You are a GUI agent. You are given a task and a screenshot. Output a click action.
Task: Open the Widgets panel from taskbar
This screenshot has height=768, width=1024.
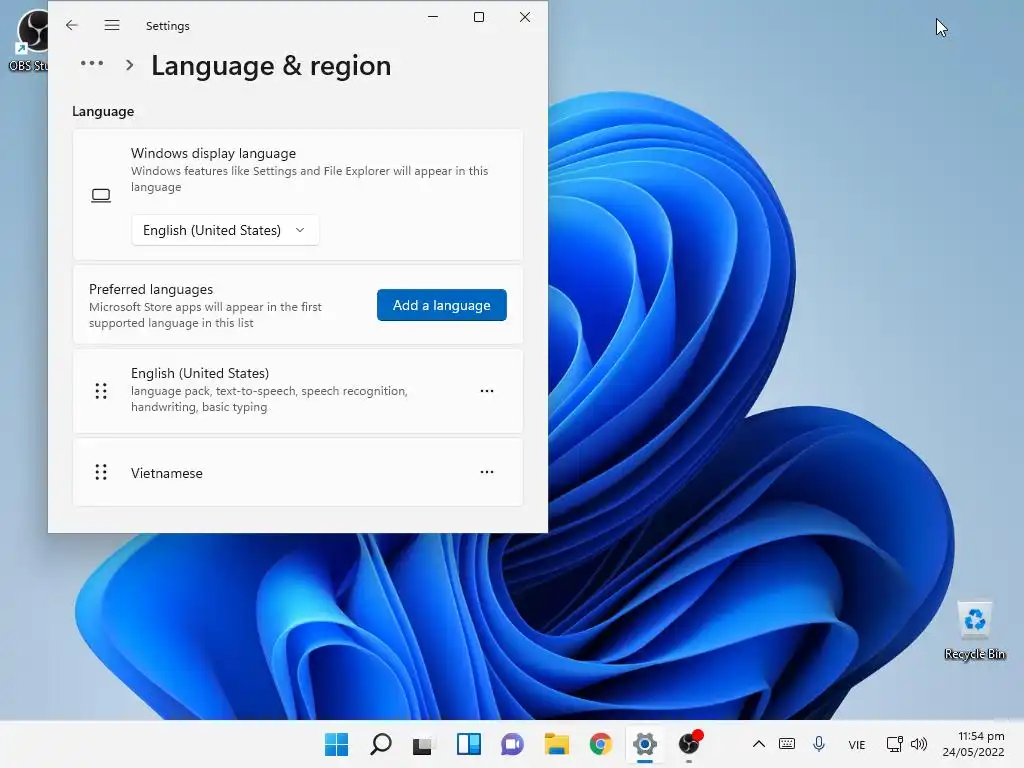pos(468,744)
